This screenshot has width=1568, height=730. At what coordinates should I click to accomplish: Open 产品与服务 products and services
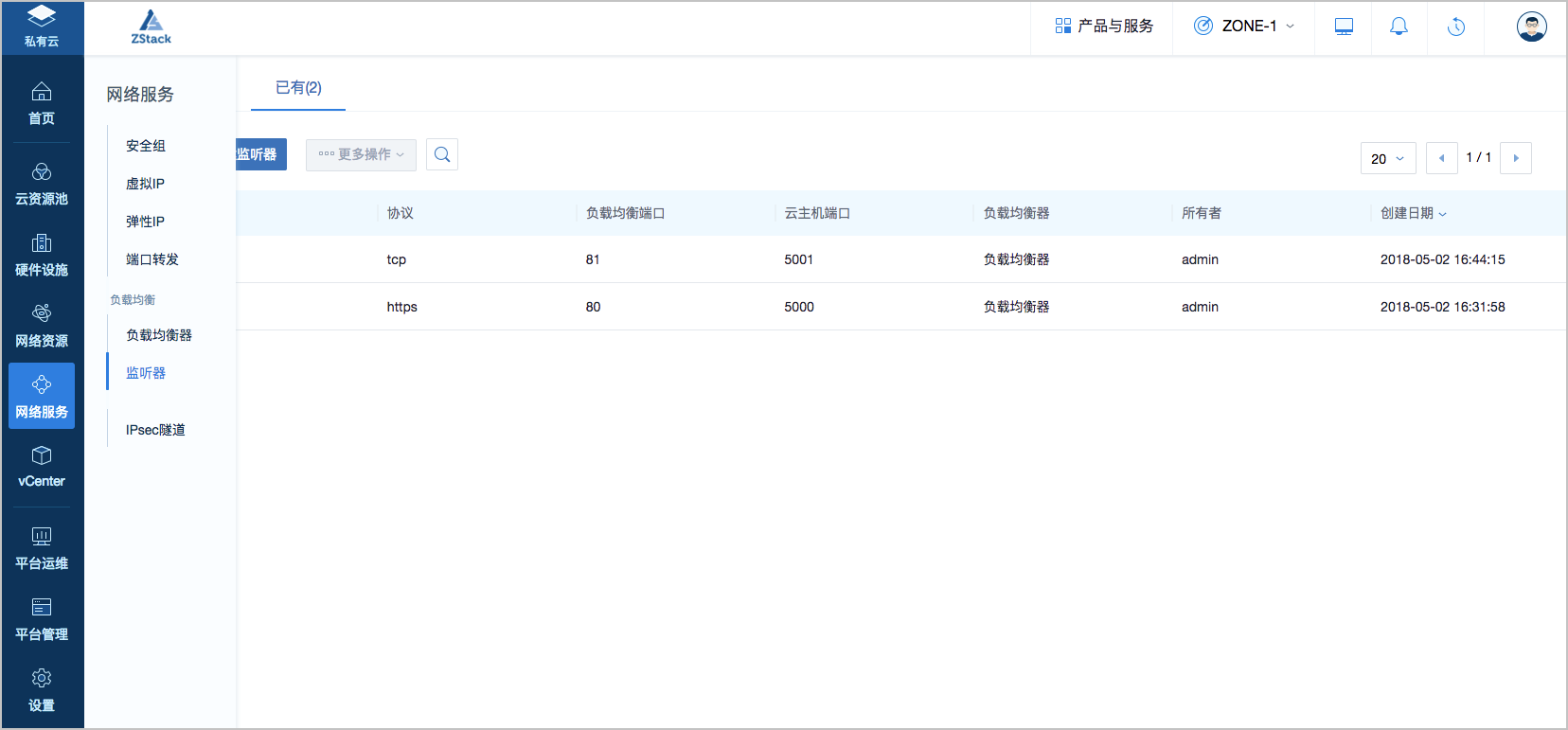(1104, 27)
